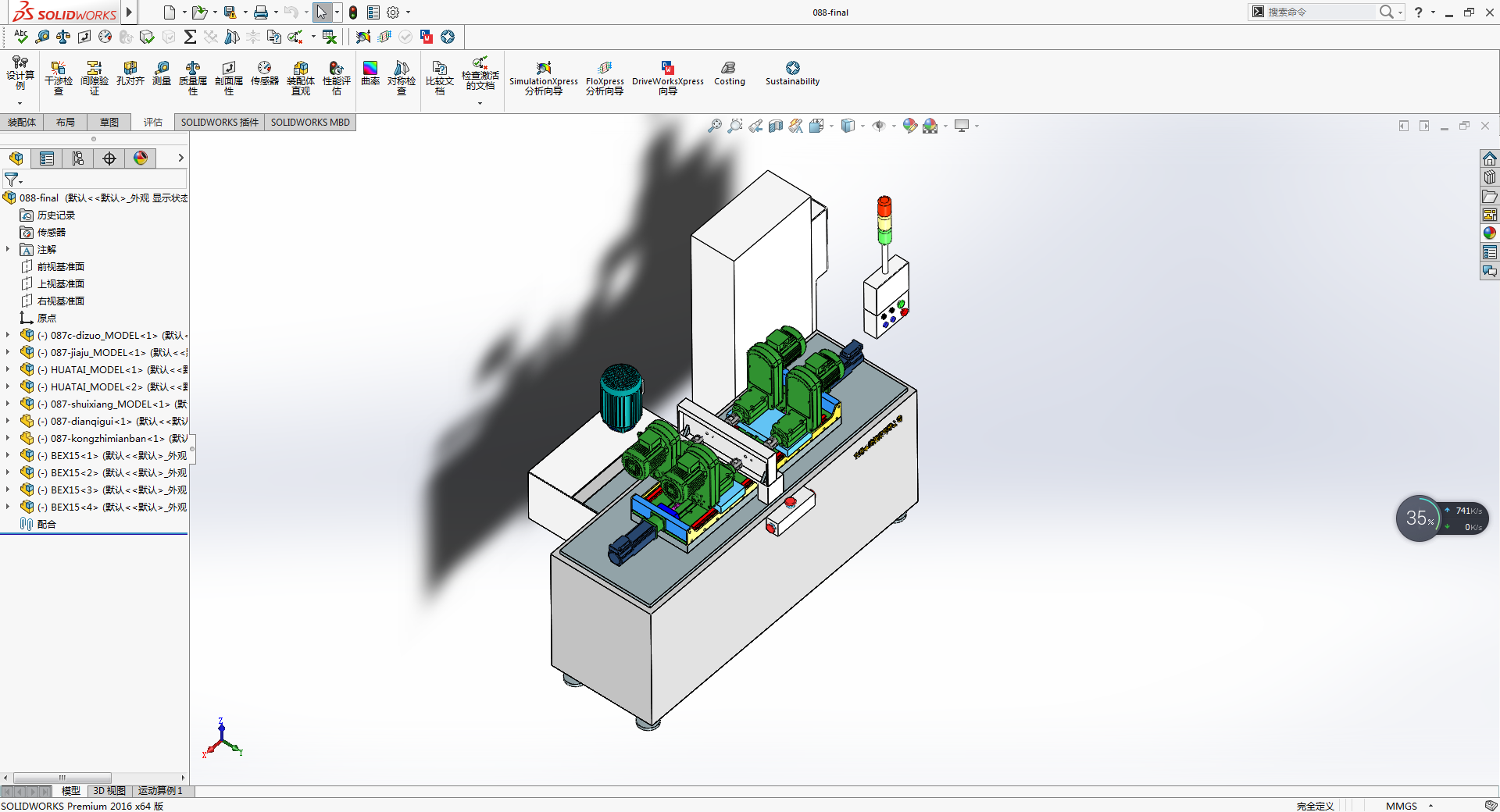The height and width of the screenshot is (812, 1500).
Task: Expand the BEX15<1> component in tree
Action: 9,455
